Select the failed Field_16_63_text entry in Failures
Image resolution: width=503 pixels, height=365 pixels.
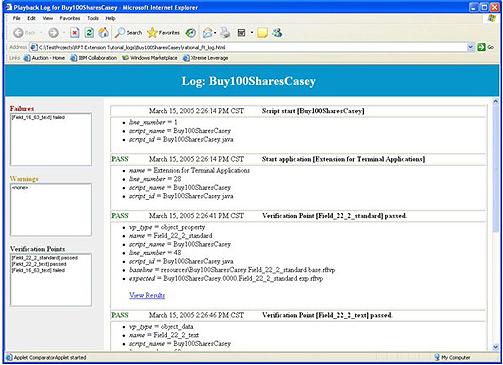click(x=38, y=117)
